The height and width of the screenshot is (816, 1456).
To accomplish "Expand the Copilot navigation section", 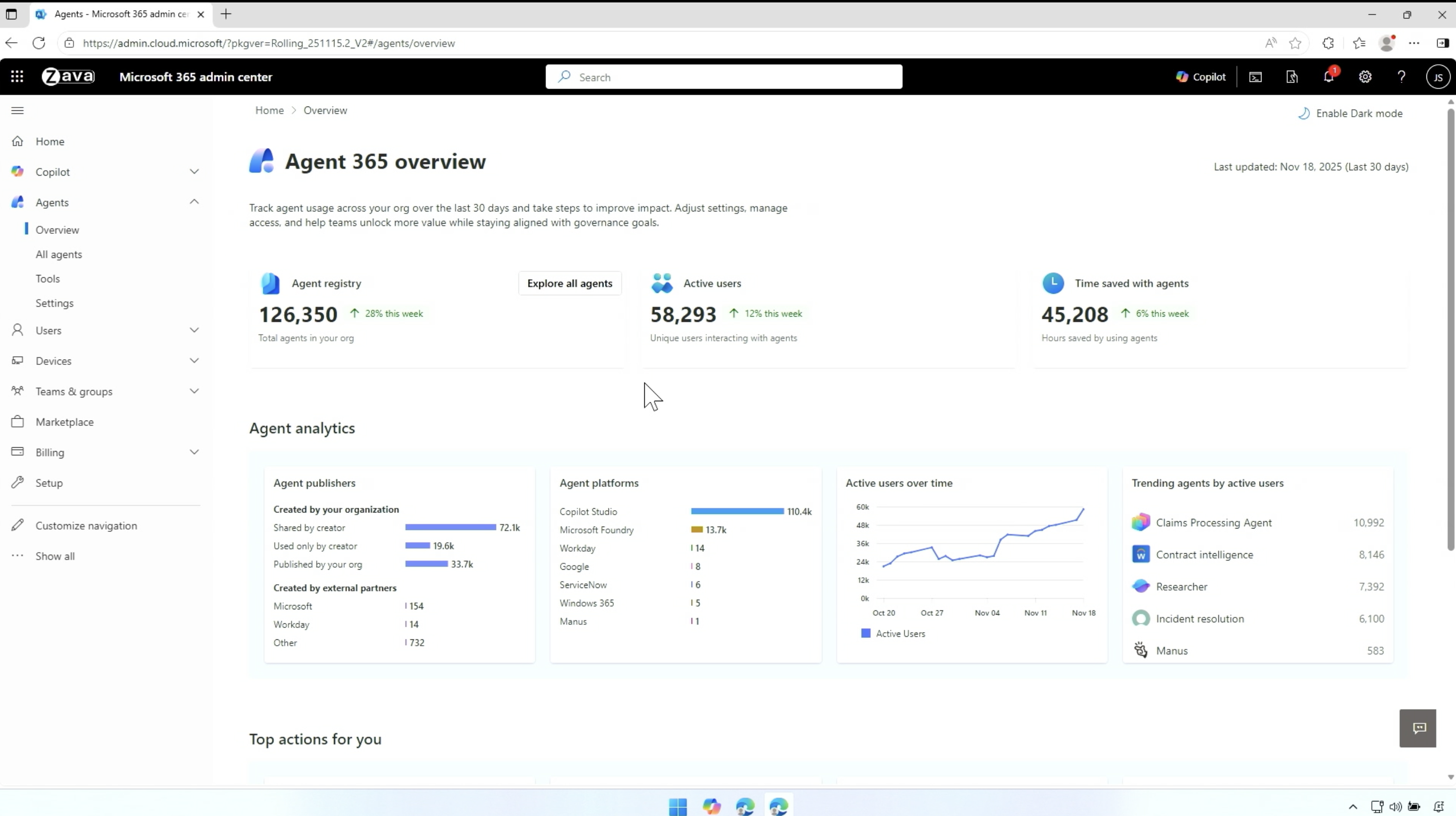I will point(194,172).
